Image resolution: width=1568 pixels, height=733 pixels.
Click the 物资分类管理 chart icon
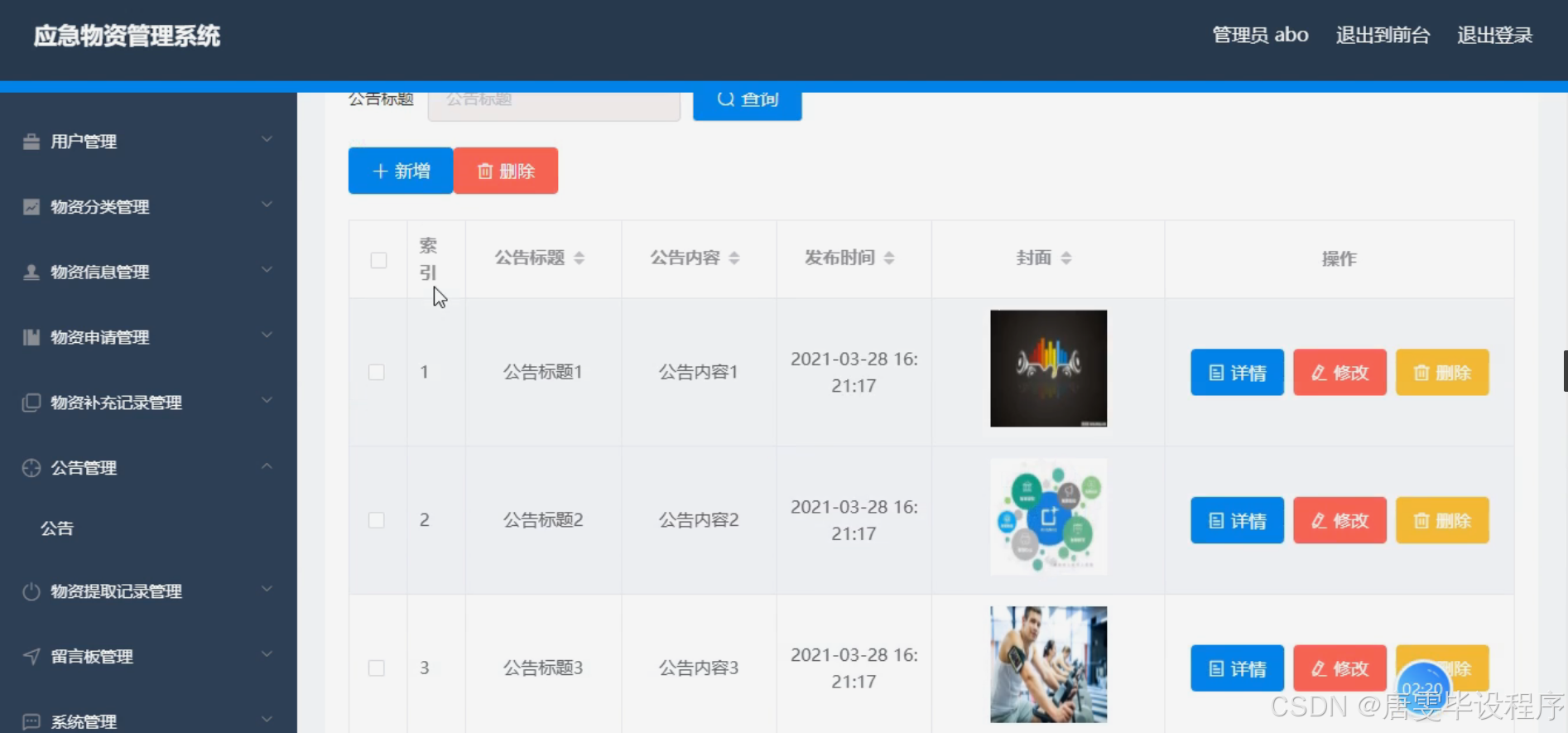click(x=31, y=207)
